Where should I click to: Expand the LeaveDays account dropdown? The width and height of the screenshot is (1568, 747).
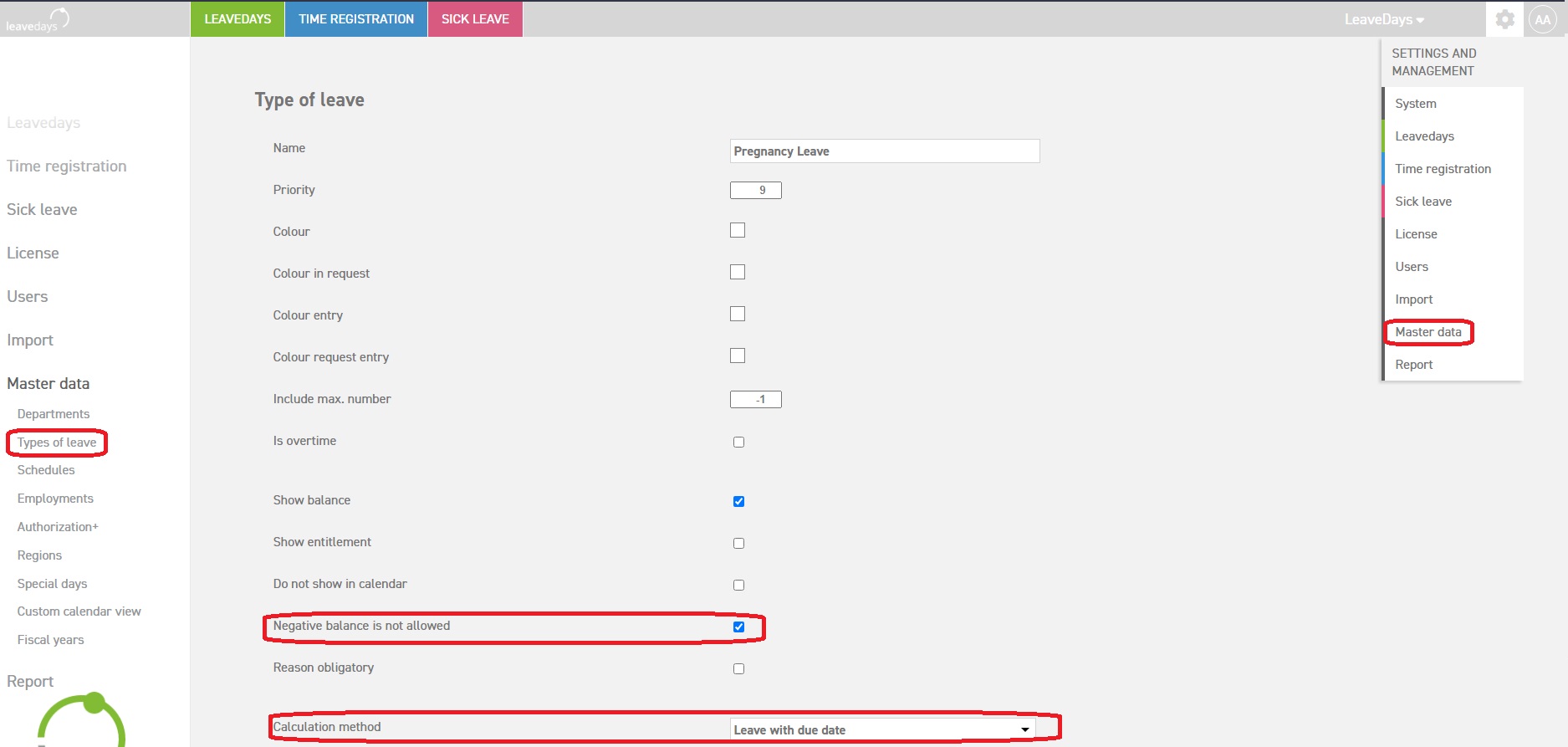(x=1384, y=19)
